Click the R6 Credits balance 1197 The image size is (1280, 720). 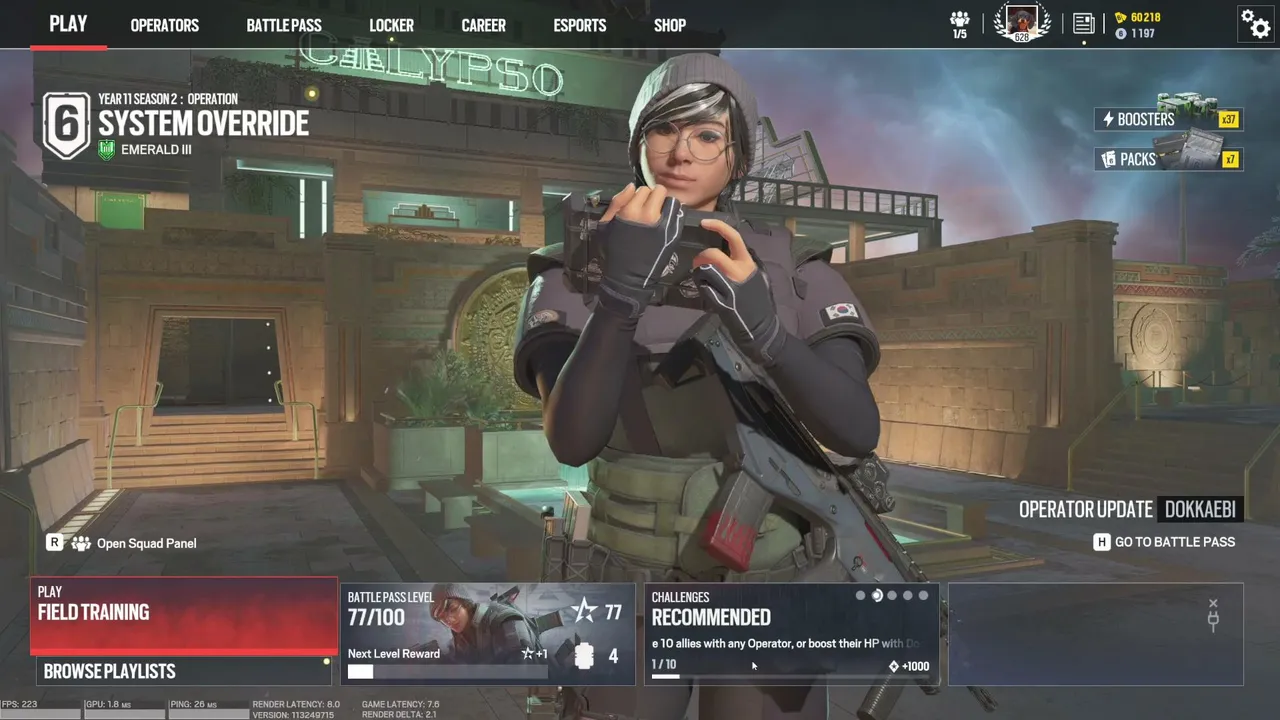click(1143, 33)
